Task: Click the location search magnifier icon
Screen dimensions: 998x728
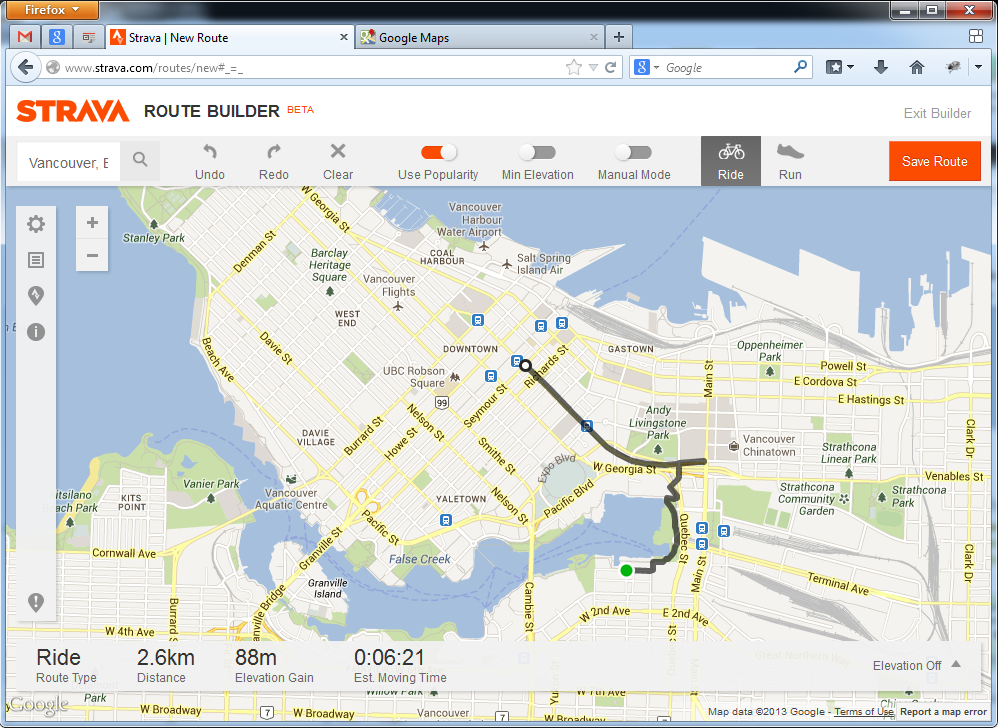Action: coord(140,160)
